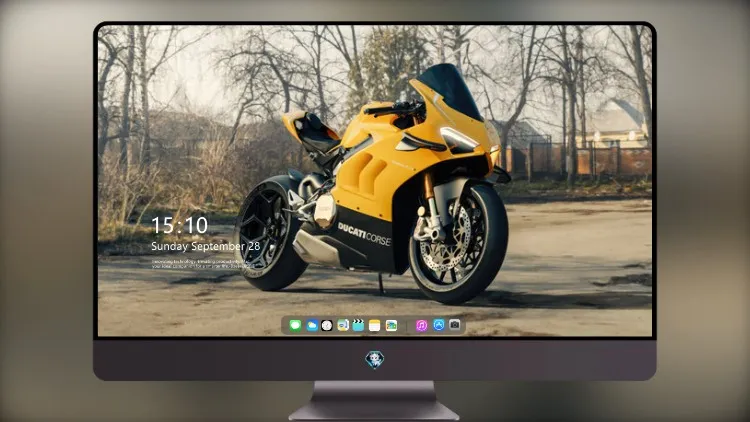Open the pink iTunes music icon

click(x=421, y=325)
